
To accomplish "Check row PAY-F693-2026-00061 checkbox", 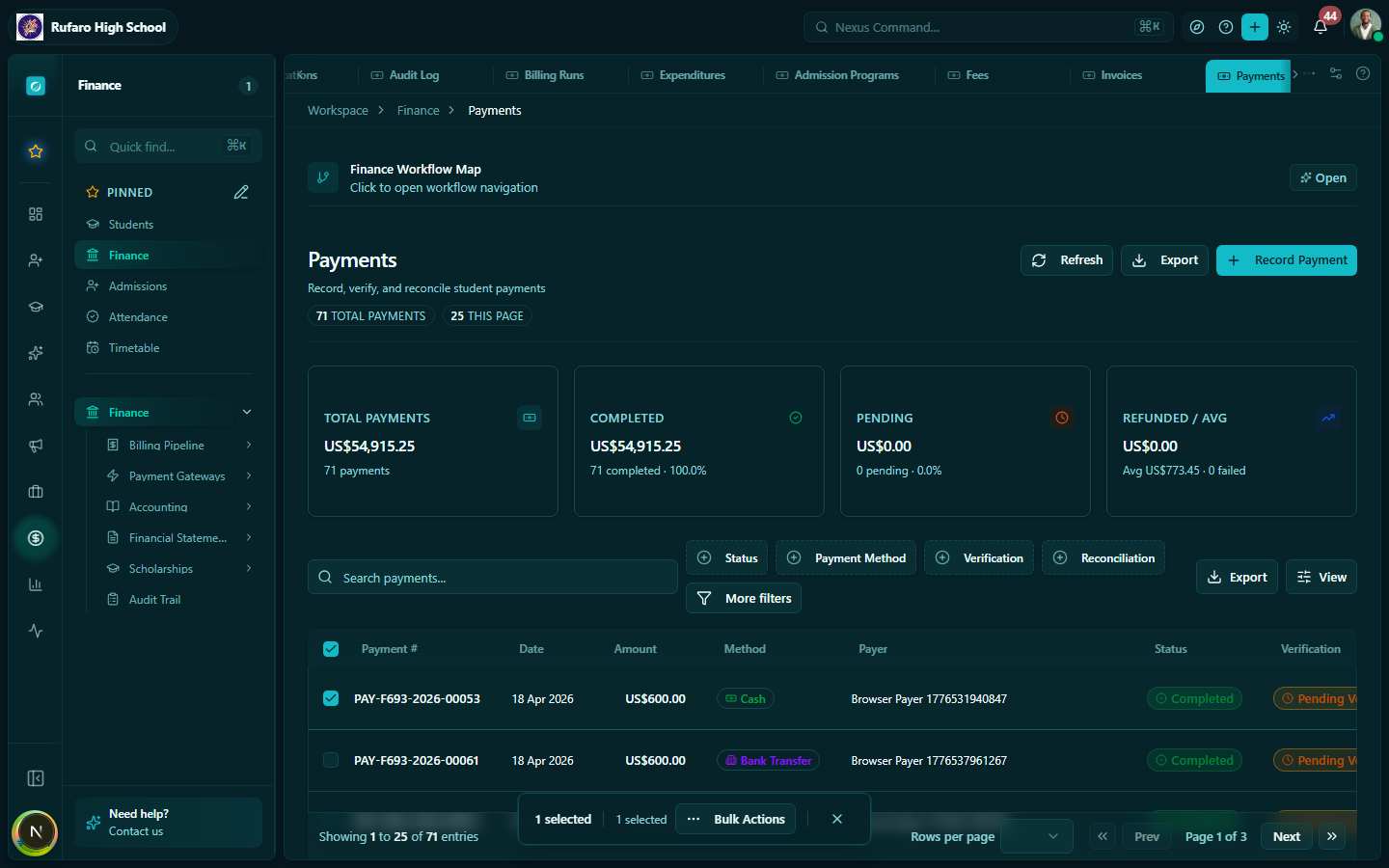I will tap(331, 760).
